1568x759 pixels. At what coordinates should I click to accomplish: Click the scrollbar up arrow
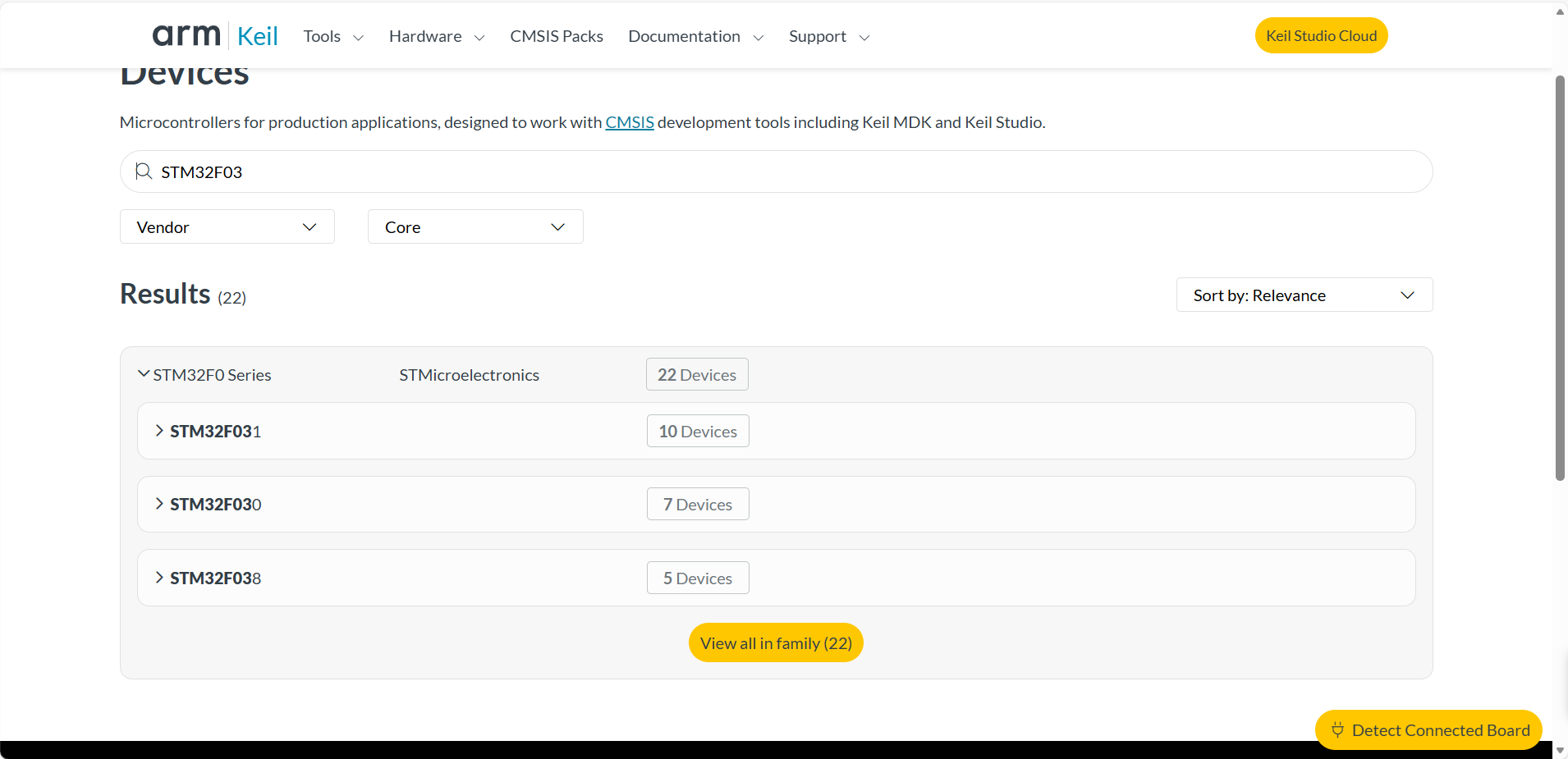(1560, 11)
